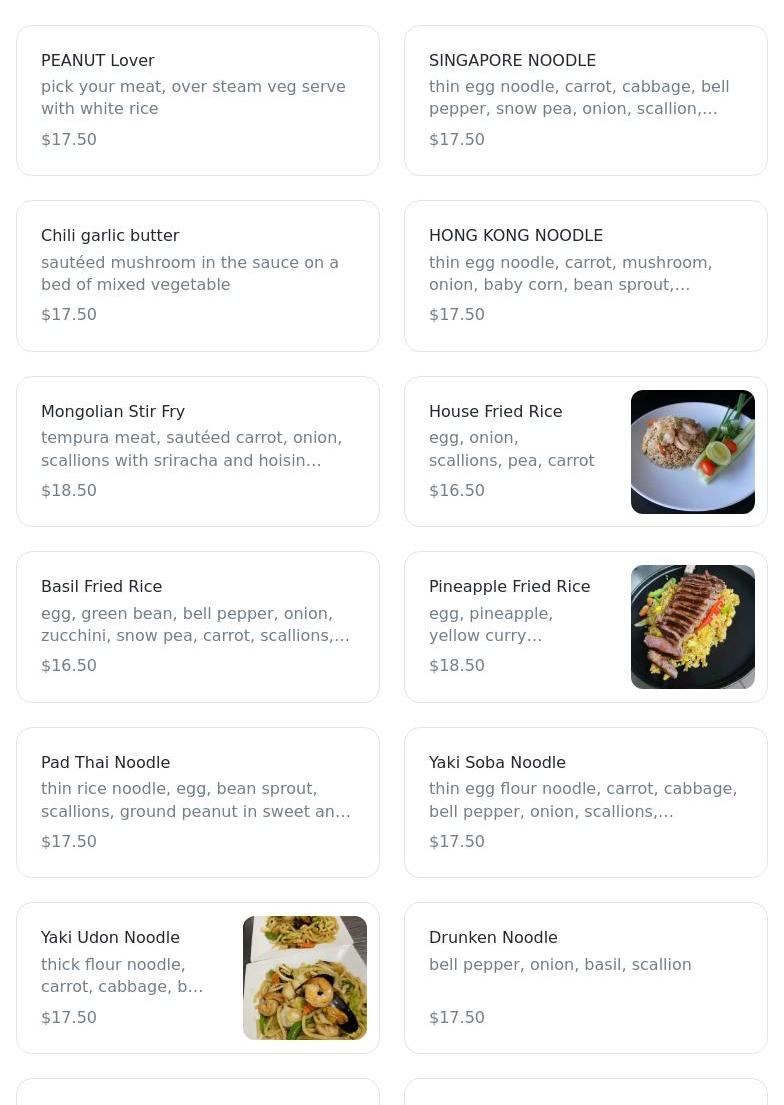
Task: Open the House Fried Rice title
Action: (x=495, y=411)
